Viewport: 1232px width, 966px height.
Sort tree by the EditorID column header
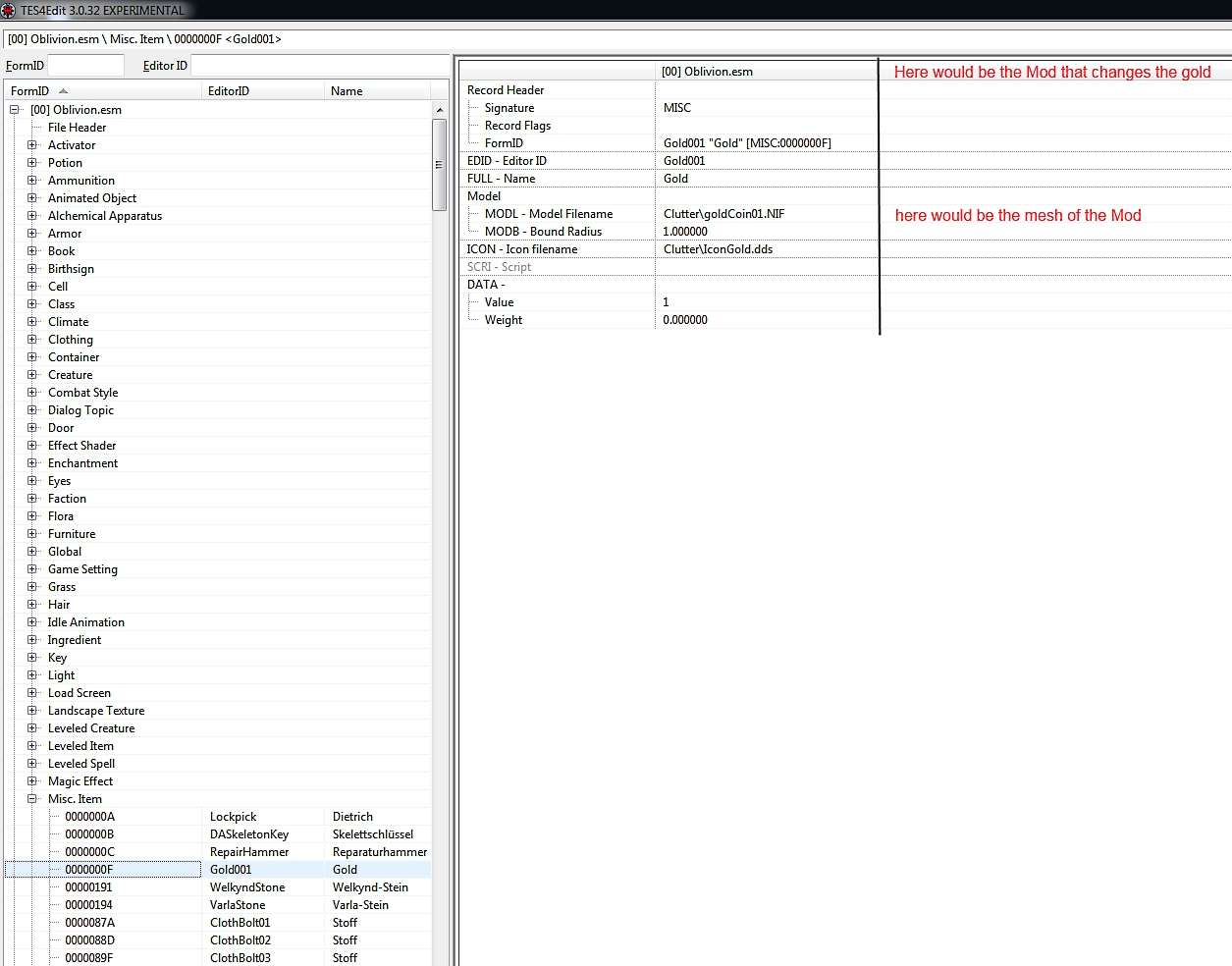[263, 91]
